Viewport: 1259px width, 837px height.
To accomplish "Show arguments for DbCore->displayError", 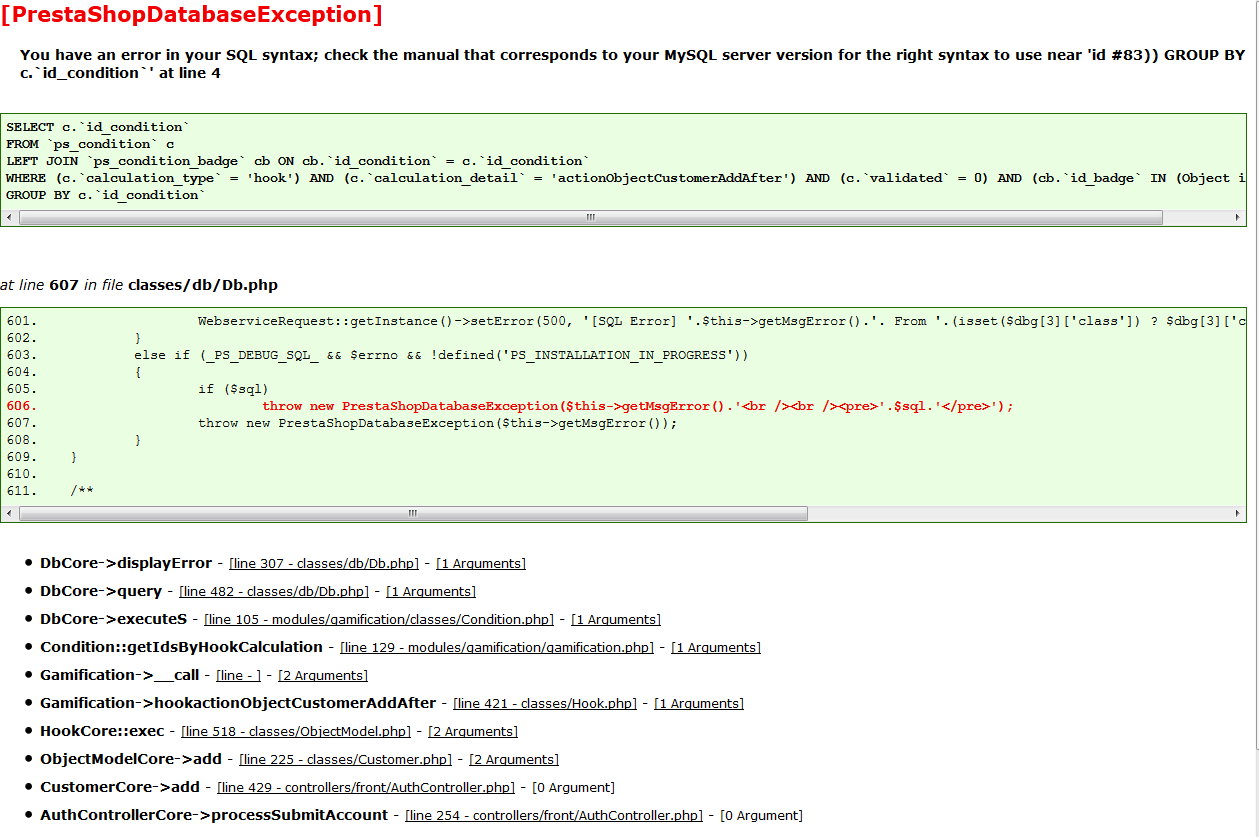I will (481, 564).
